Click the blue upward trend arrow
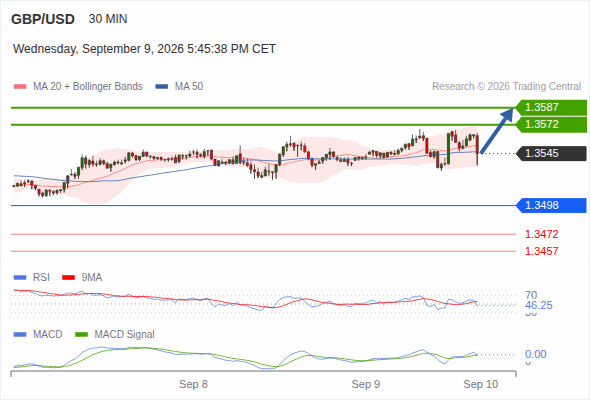 click(x=497, y=131)
